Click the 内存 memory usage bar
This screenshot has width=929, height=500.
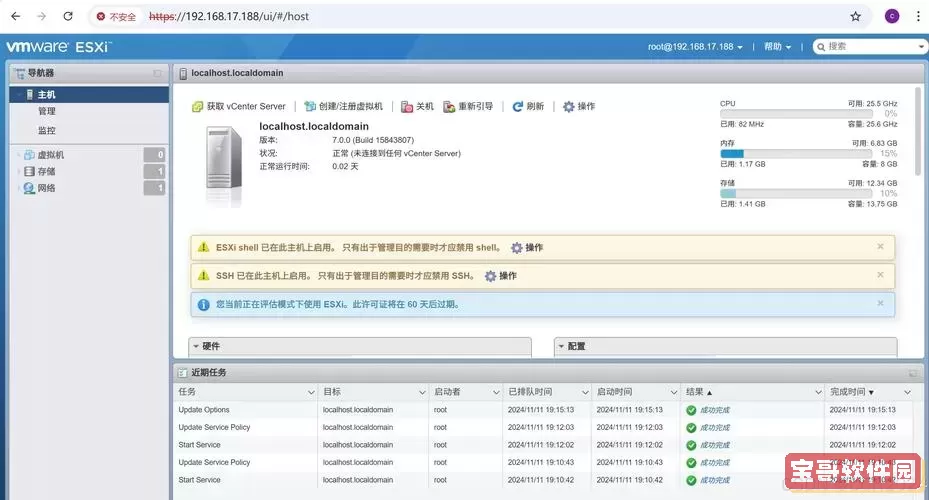tap(796, 153)
